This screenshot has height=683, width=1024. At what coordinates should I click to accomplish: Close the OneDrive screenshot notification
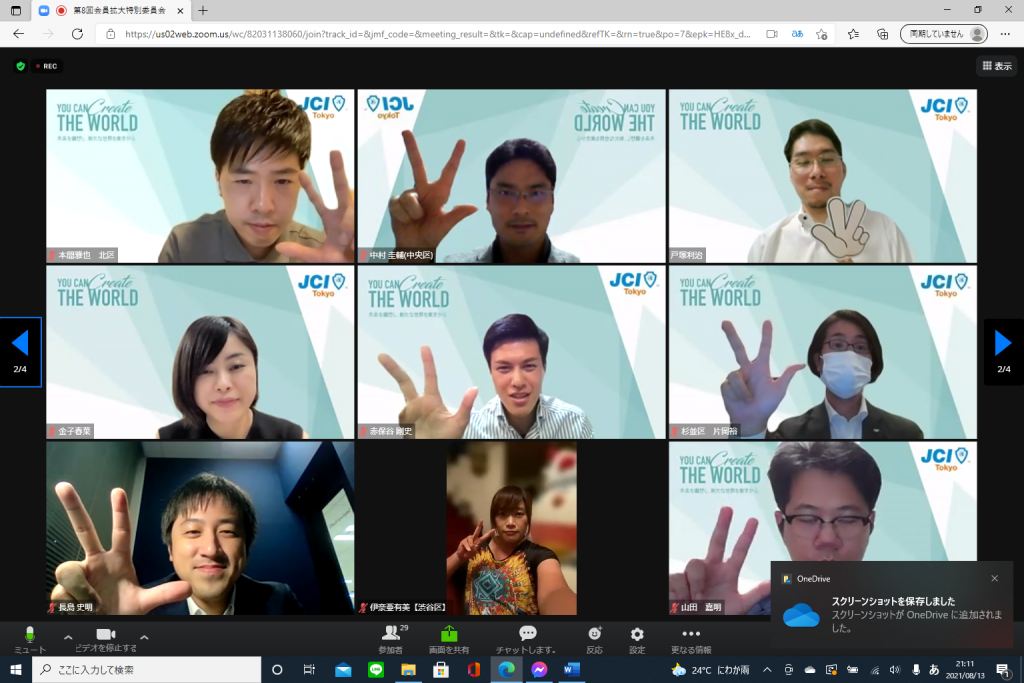994,578
